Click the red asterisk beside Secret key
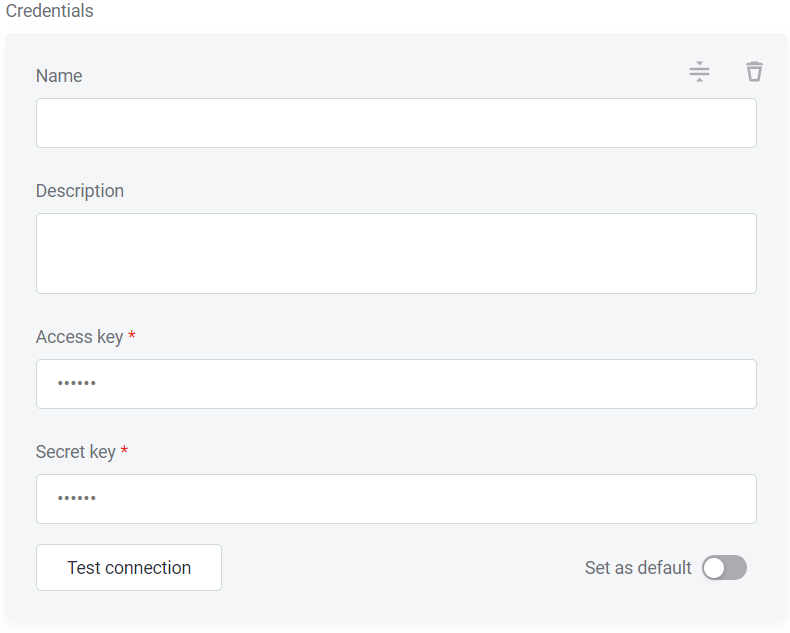Viewport: 790px width, 633px height. 124,452
